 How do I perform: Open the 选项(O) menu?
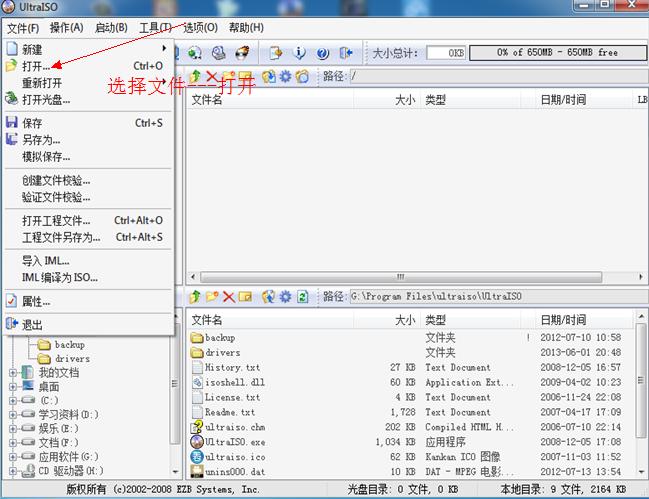[x=200, y=28]
